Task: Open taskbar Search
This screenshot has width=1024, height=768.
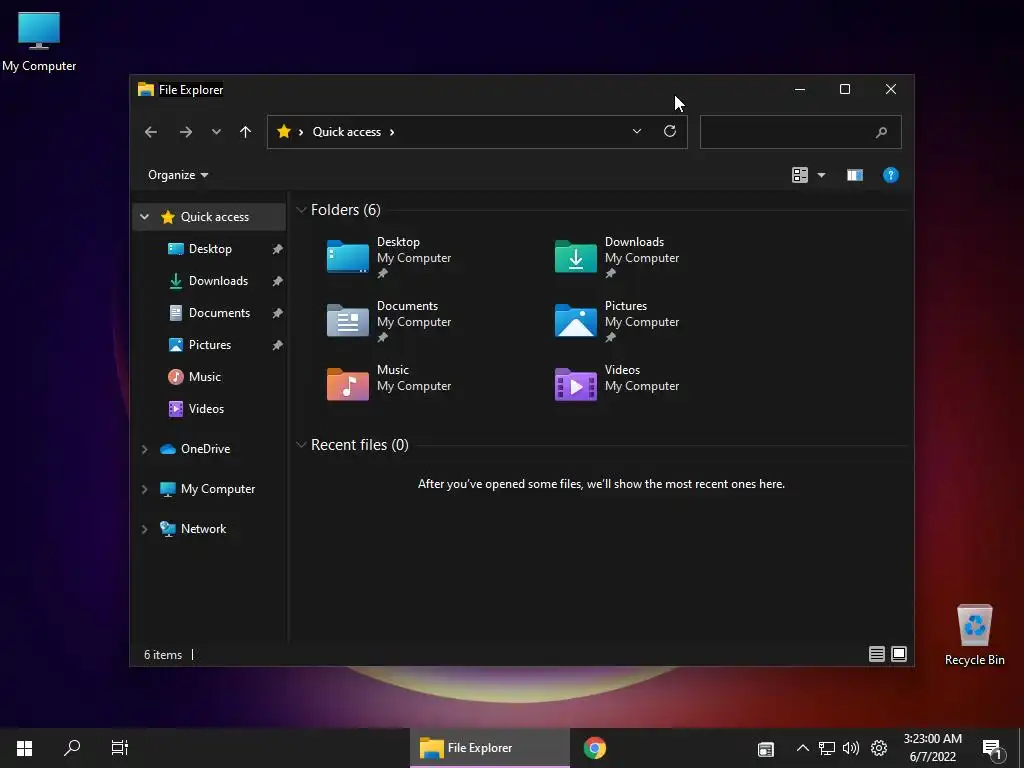Action: (72, 748)
